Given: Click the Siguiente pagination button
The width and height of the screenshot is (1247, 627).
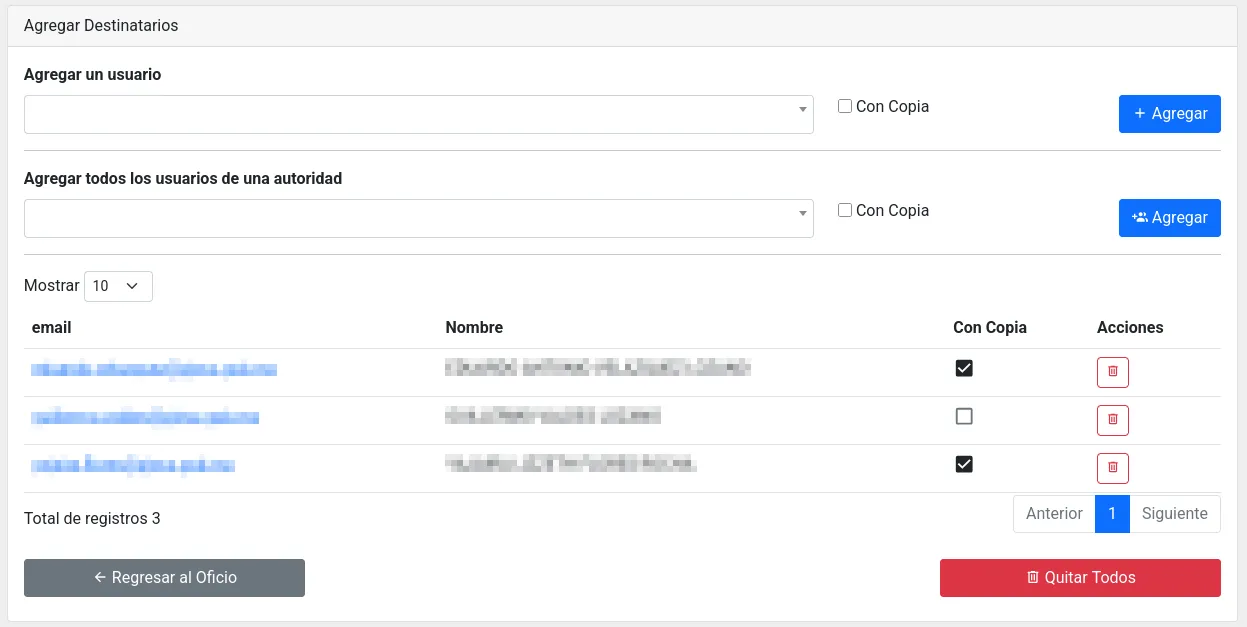Looking at the screenshot, I should 1174,514.
